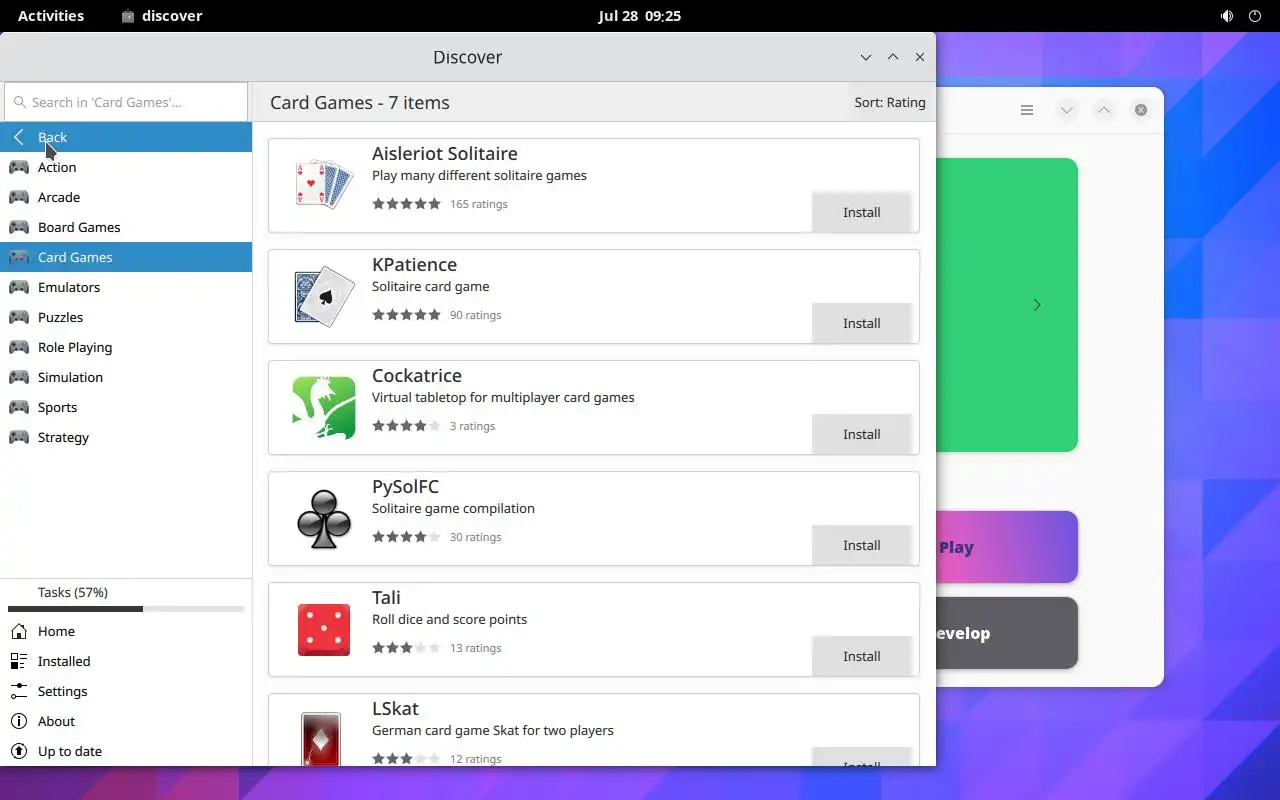Image resolution: width=1280 pixels, height=800 pixels.
Task: Click the volume icon in the top bar
Action: coord(1227,16)
